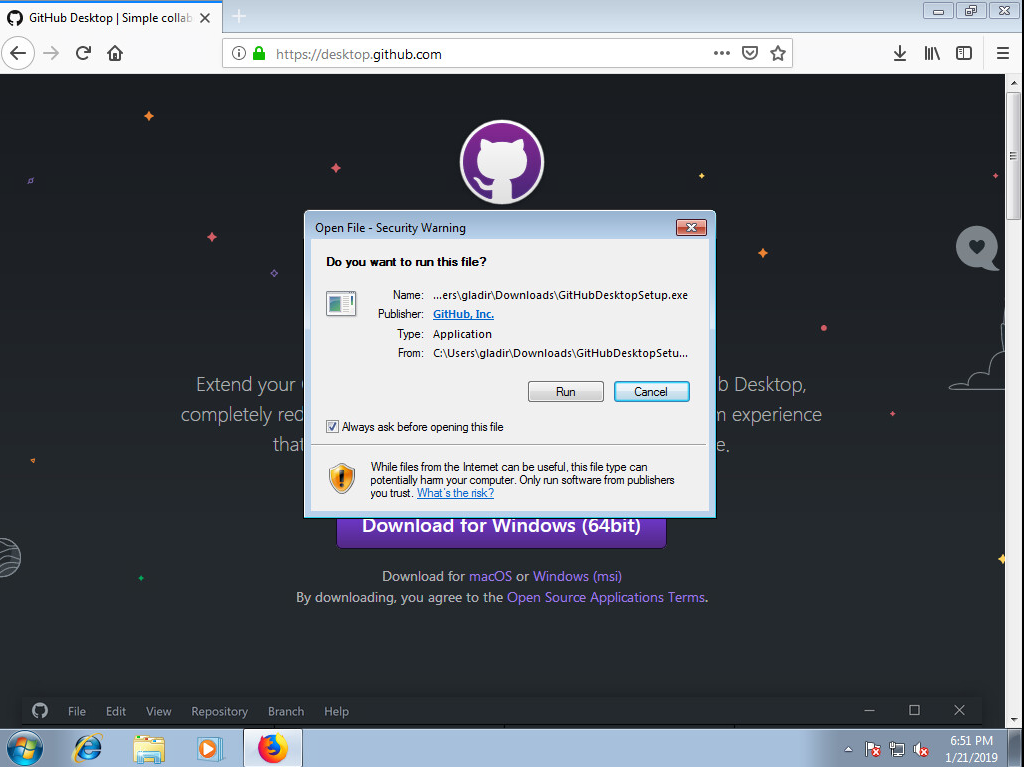Image resolution: width=1024 pixels, height=767 pixels.
Task: Open Windows Media Player from the taskbar
Action: coord(210,749)
